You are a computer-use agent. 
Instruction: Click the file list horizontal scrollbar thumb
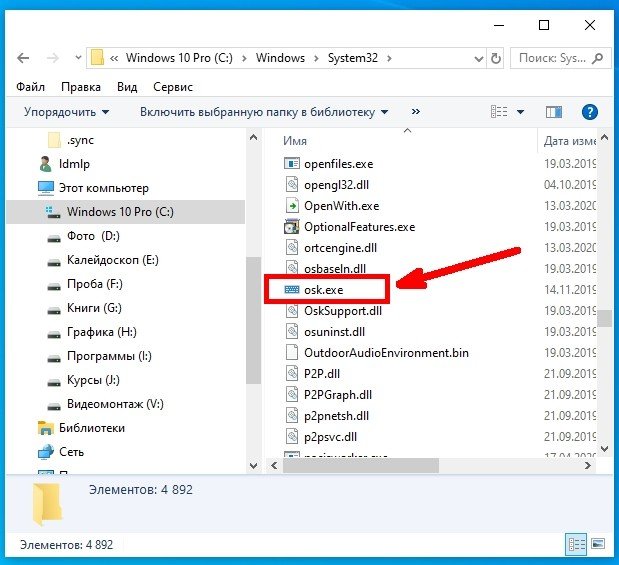(x=361, y=466)
